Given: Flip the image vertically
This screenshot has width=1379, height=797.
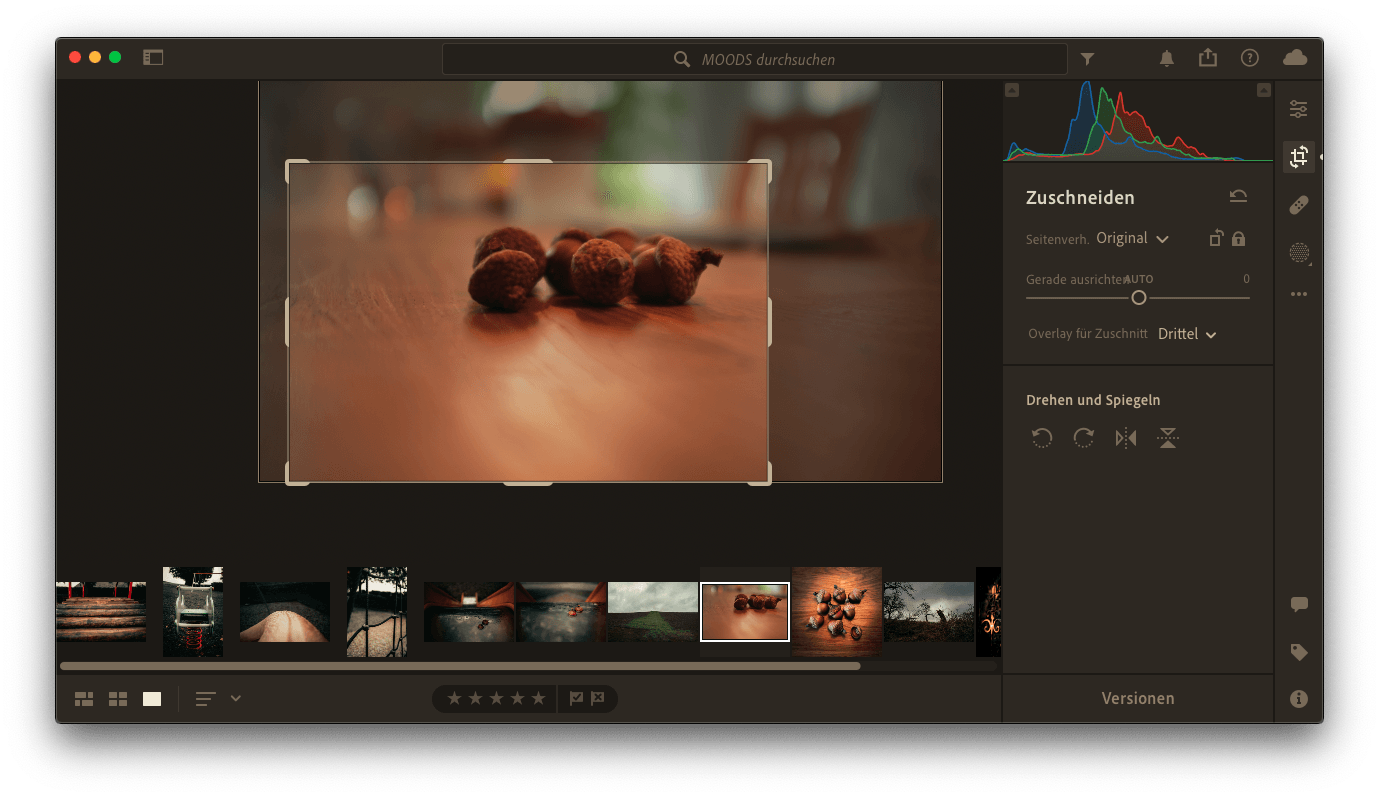Looking at the screenshot, I should tap(1167, 438).
